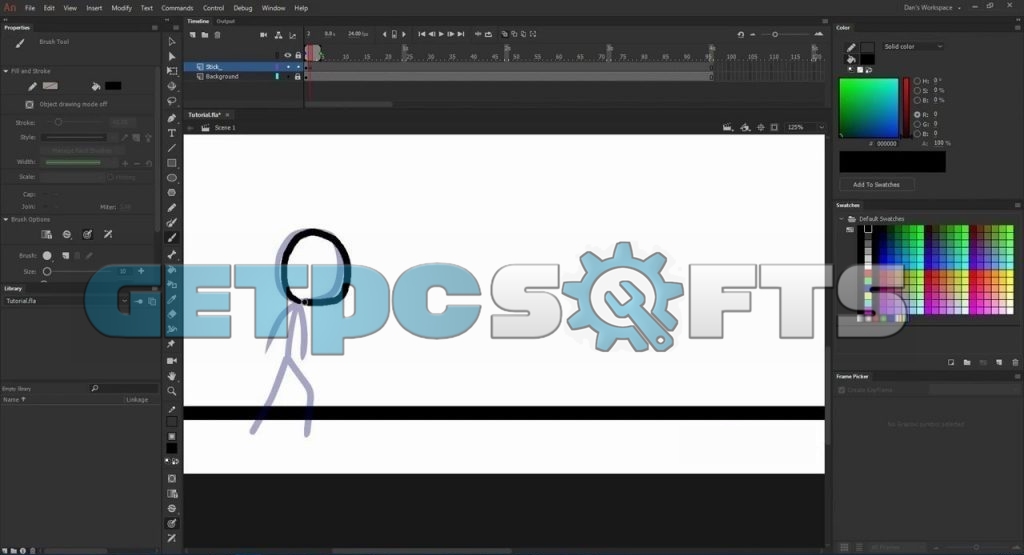Select the Line tool
1024x555 pixels.
click(172, 148)
